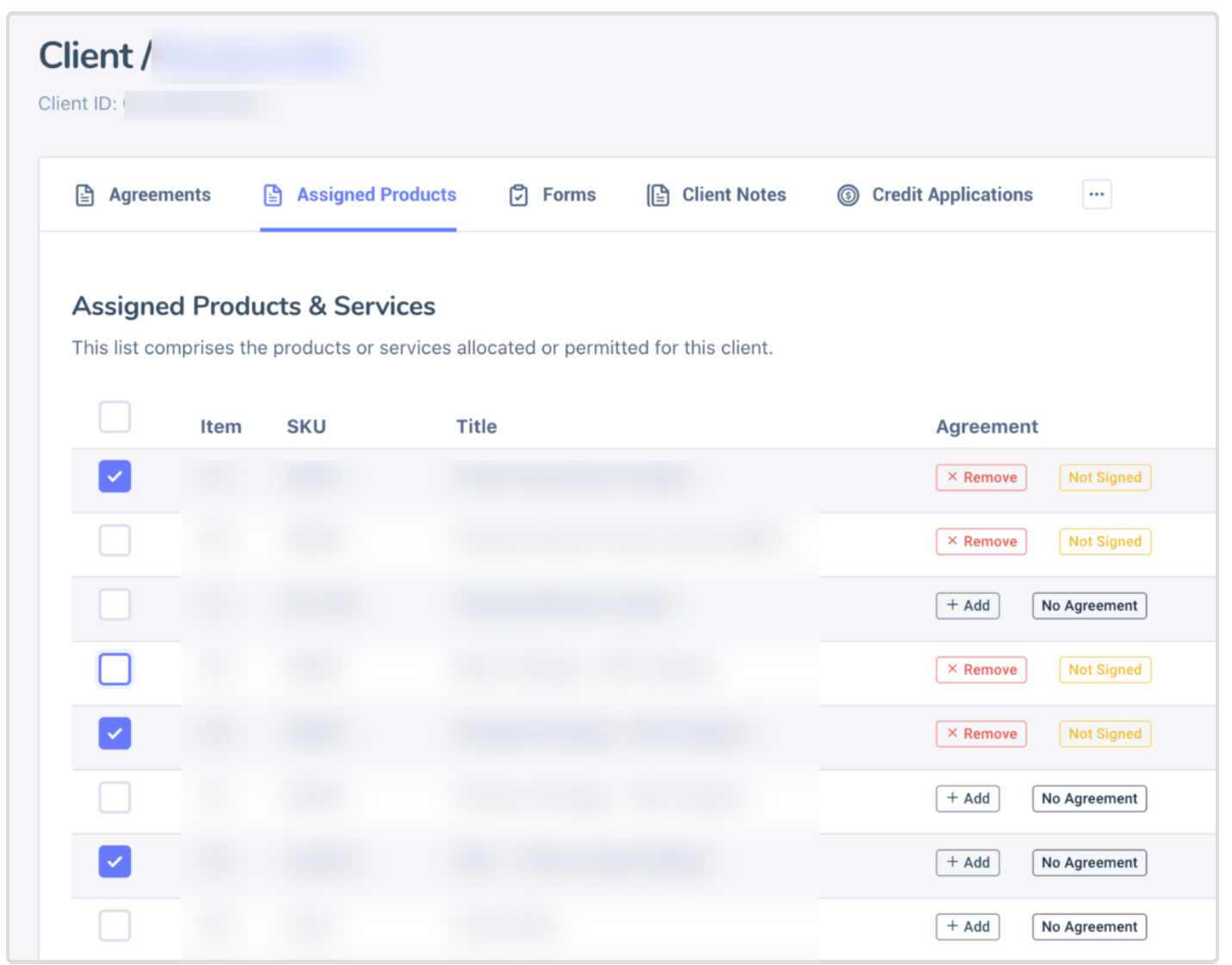Toggle the select-all checkbox in the table header
1232x965 pixels.
[115, 417]
